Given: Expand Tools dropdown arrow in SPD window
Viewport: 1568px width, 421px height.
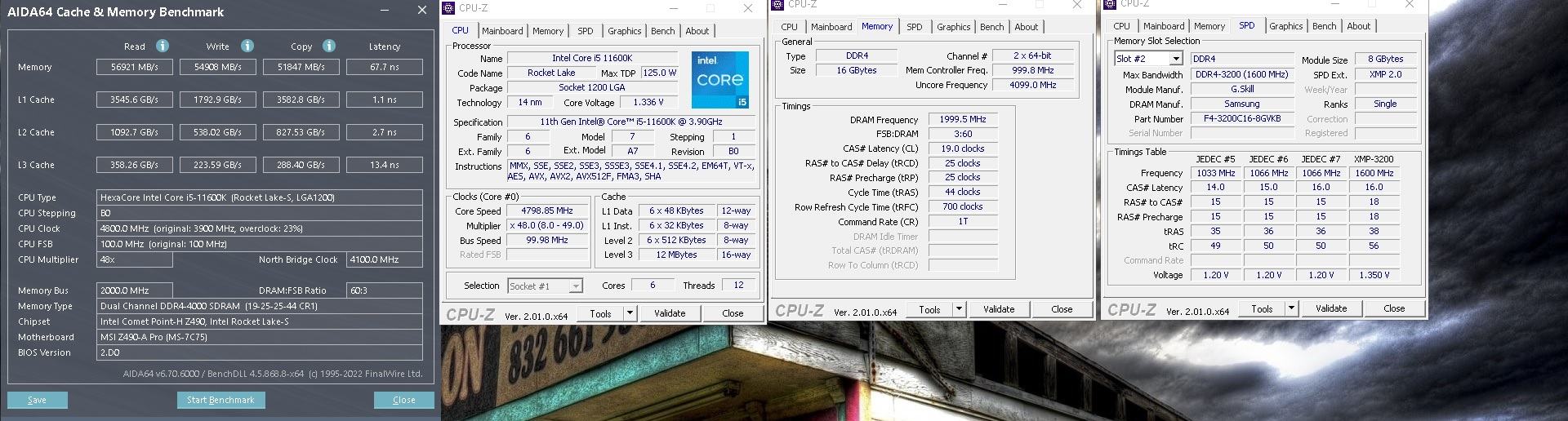Looking at the screenshot, I should tap(1291, 308).
